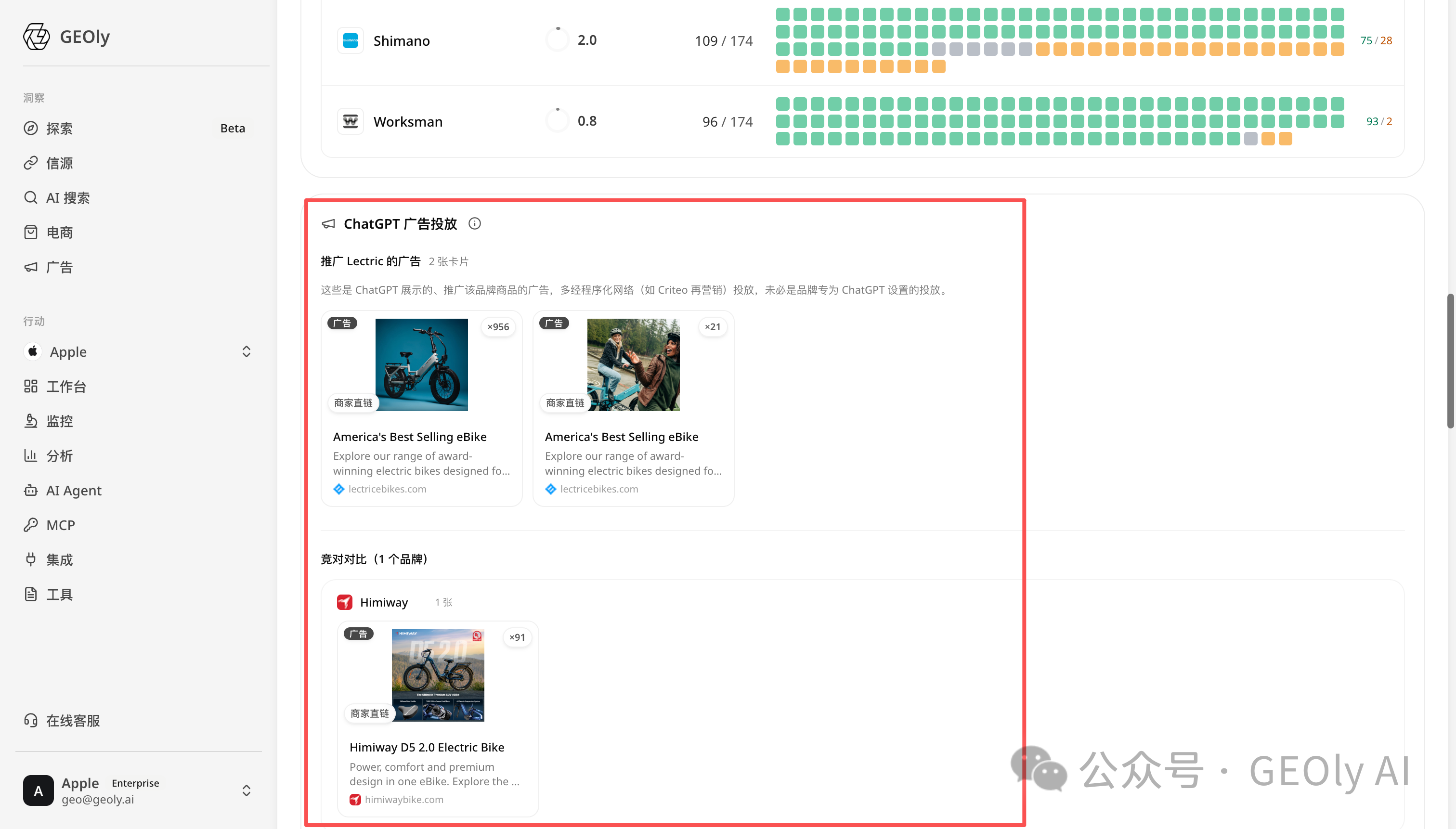Click Shimano's score ring indicator 2.0

pyautogui.click(x=558, y=40)
